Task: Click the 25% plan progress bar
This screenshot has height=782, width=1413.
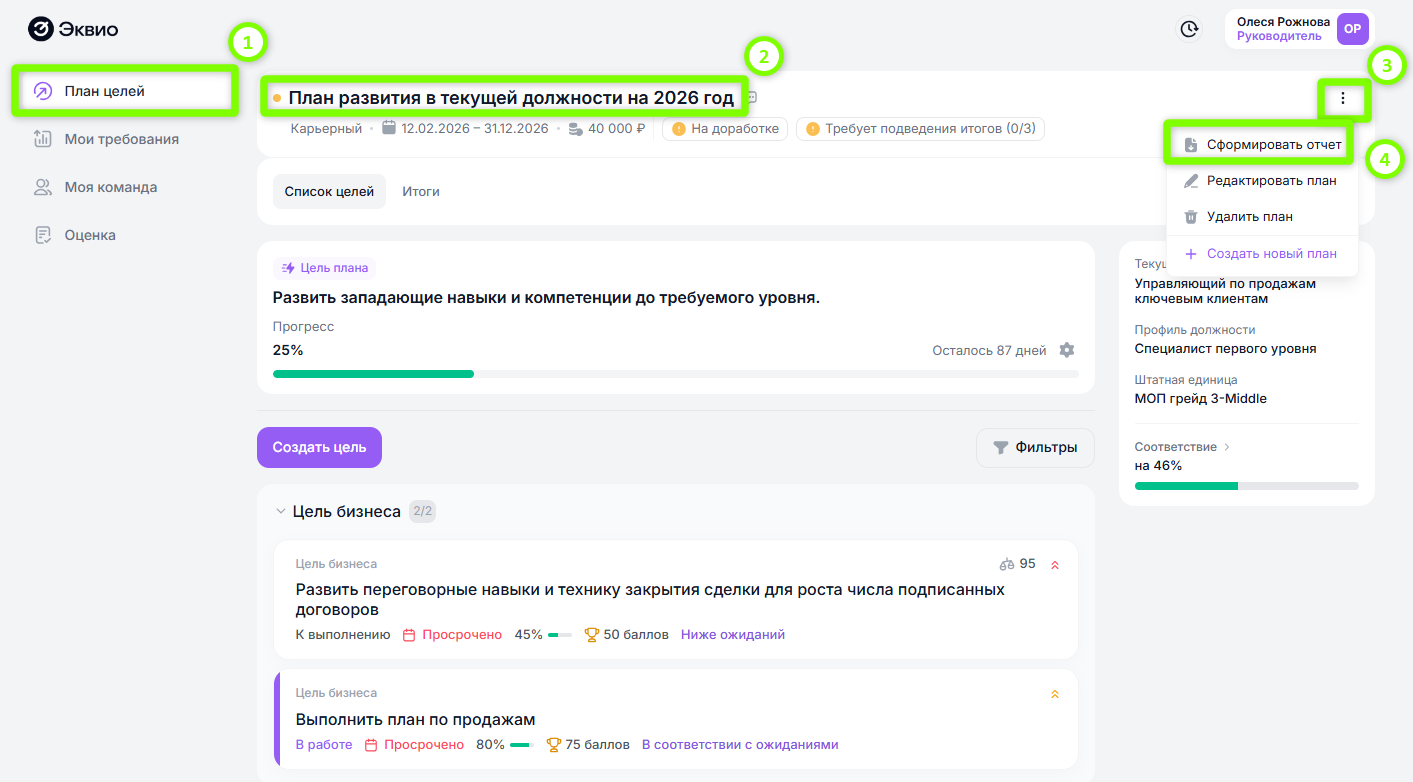Action: 675,374
